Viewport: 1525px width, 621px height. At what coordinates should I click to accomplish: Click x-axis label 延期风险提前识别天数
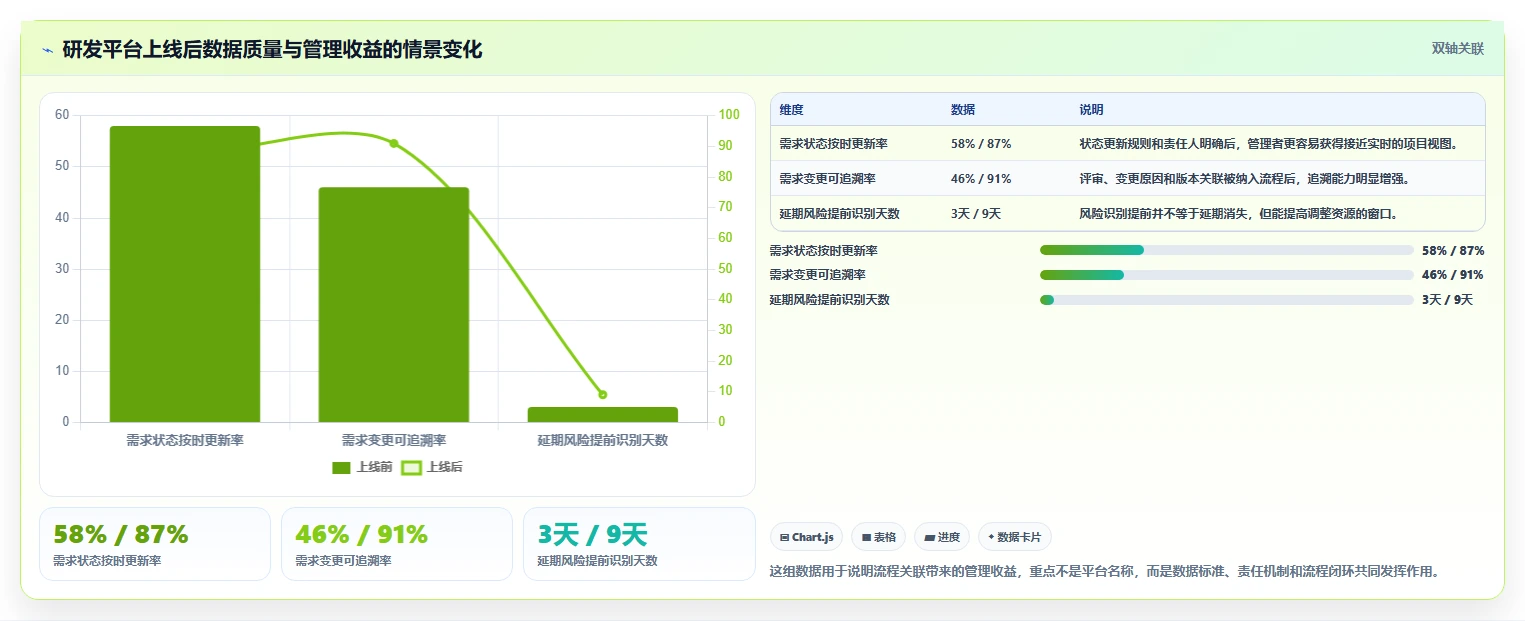pyautogui.click(x=603, y=440)
